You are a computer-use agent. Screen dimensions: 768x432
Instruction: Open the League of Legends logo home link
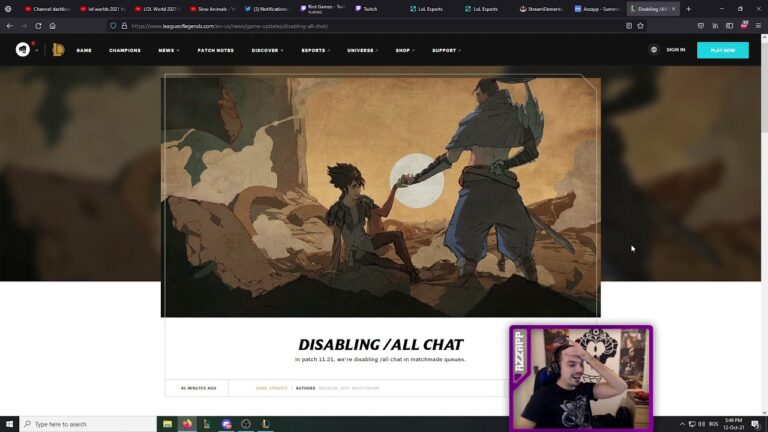pos(58,50)
